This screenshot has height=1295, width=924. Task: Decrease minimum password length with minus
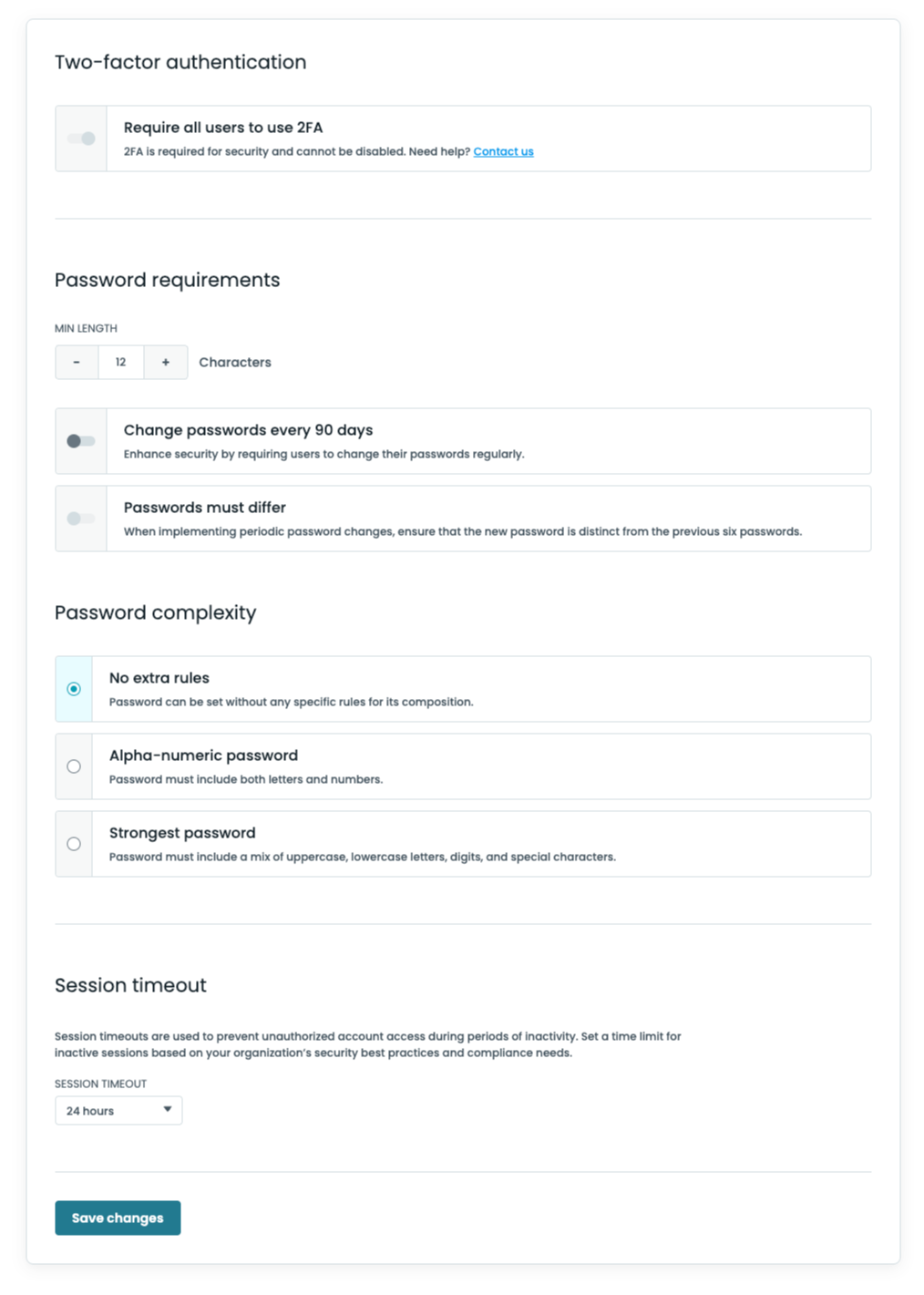pos(77,363)
